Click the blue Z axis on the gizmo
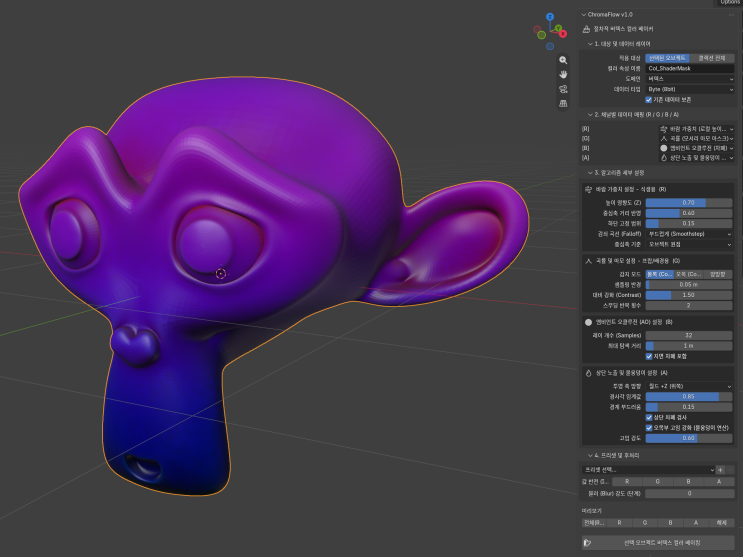Screen dimensions: 743x557 coord(550,17)
